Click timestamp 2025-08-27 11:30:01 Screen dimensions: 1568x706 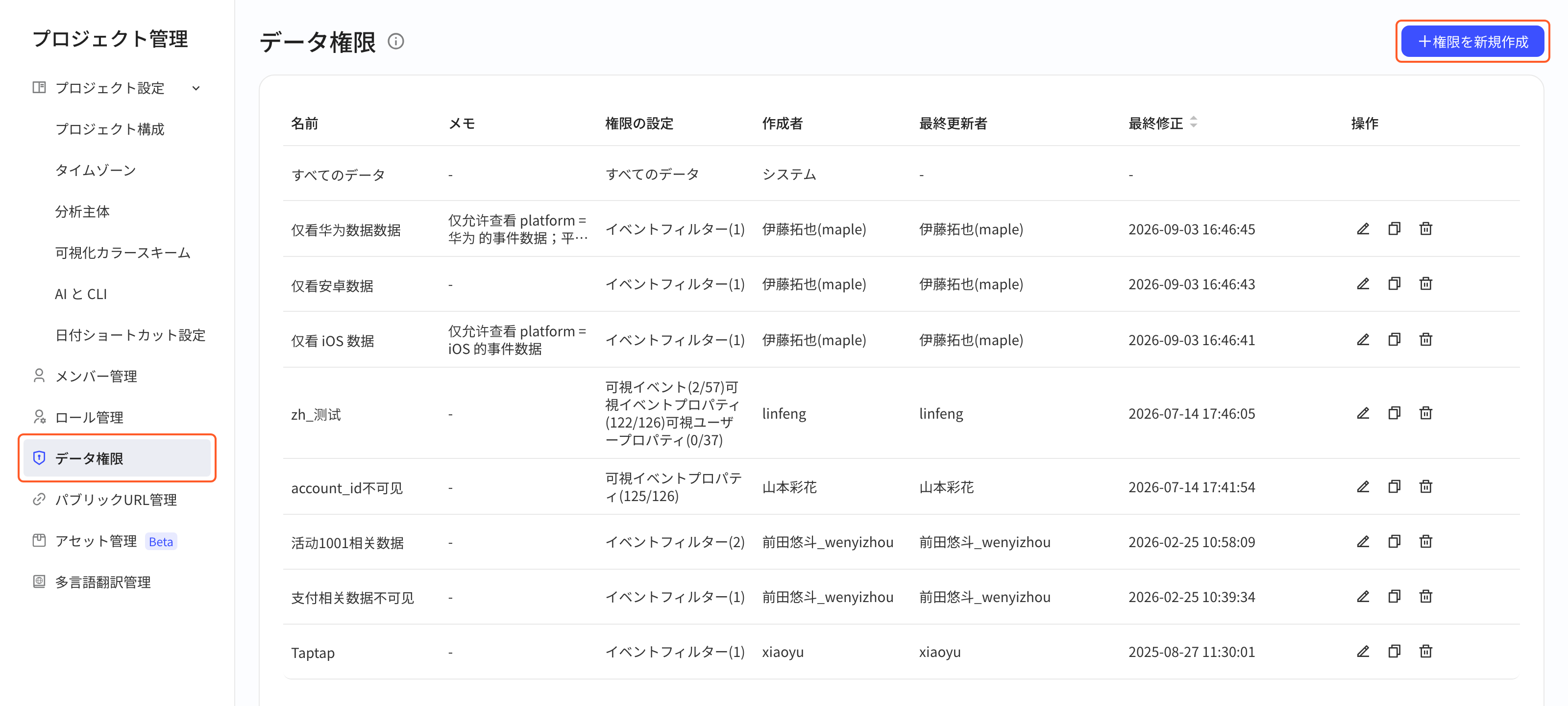[1191, 652]
